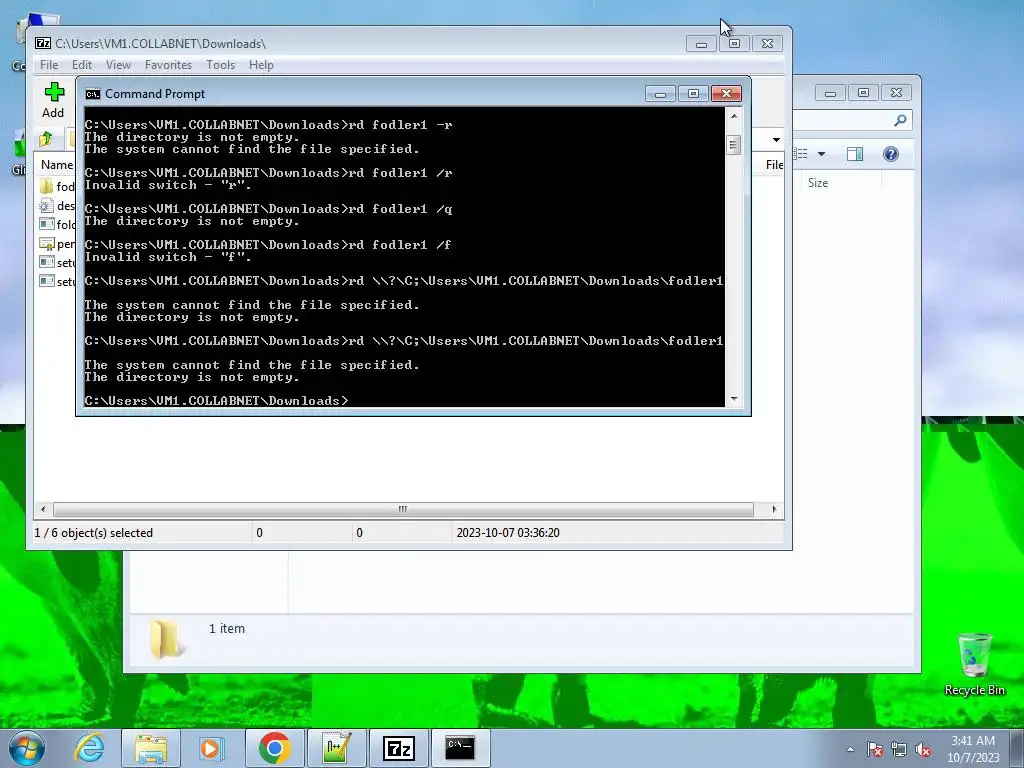
Task: Click the change view icon in Explorer window
Action: (801, 154)
